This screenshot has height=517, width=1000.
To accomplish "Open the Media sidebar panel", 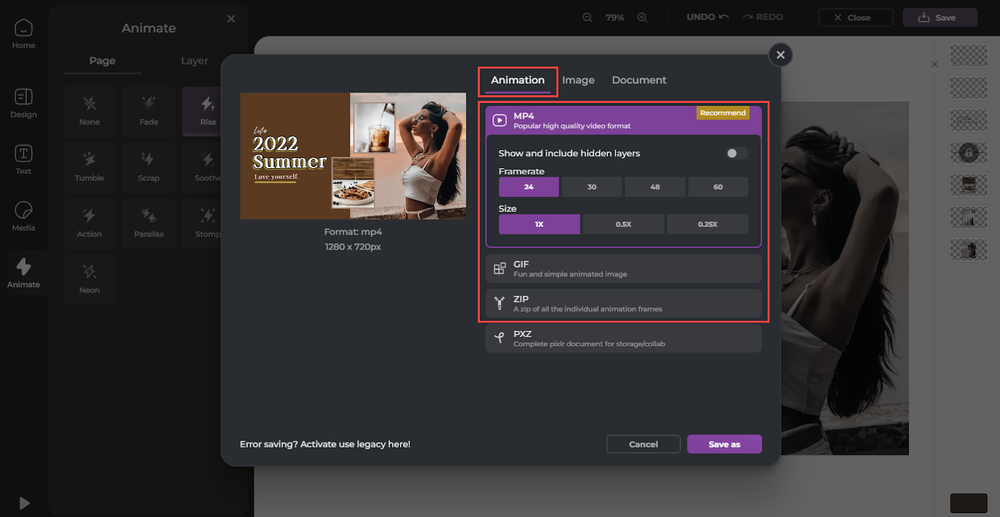I will coord(23,216).
